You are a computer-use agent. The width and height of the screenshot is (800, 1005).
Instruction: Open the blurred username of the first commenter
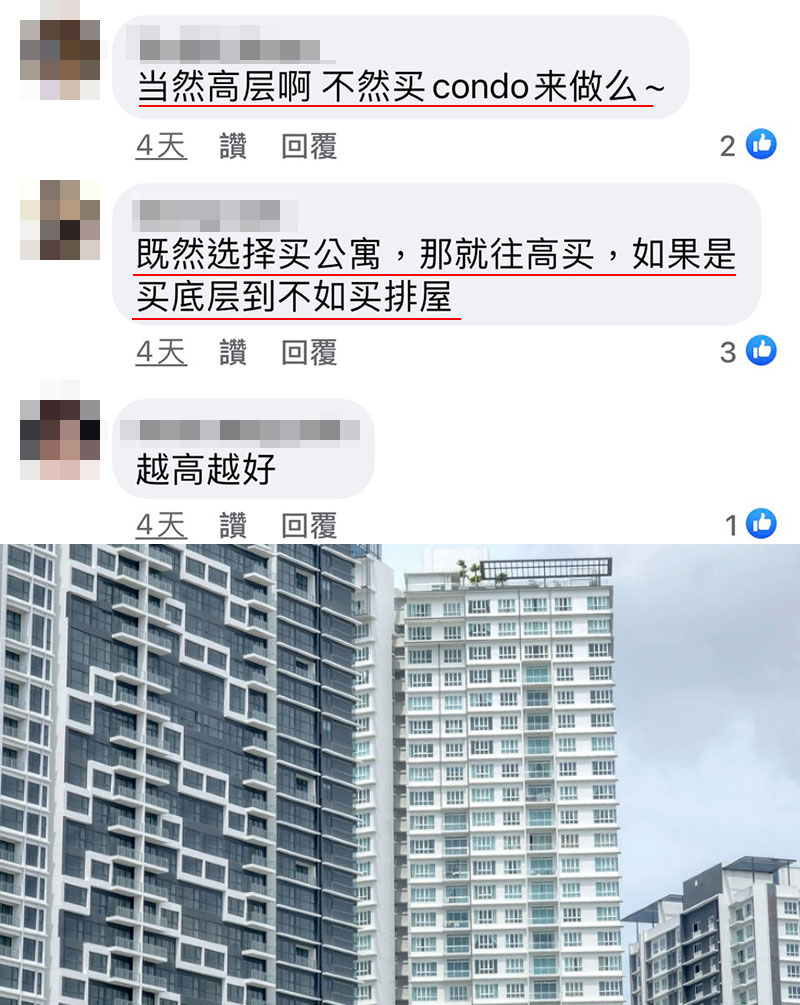(229, 49)
